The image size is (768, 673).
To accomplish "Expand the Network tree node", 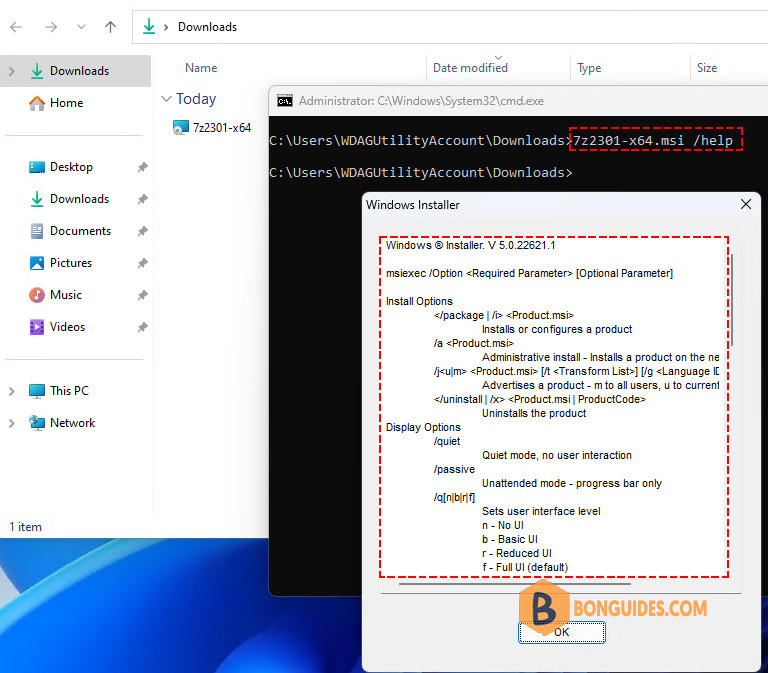I will [12, 423].
